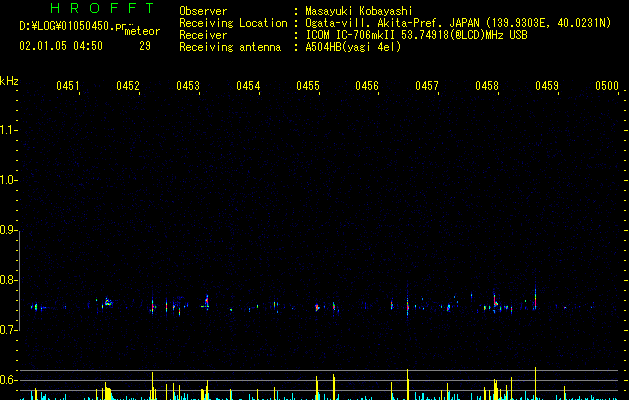This screenshot has height=400, width=629.
Task: Click the HROFFT title text
Action: [103, 8]
